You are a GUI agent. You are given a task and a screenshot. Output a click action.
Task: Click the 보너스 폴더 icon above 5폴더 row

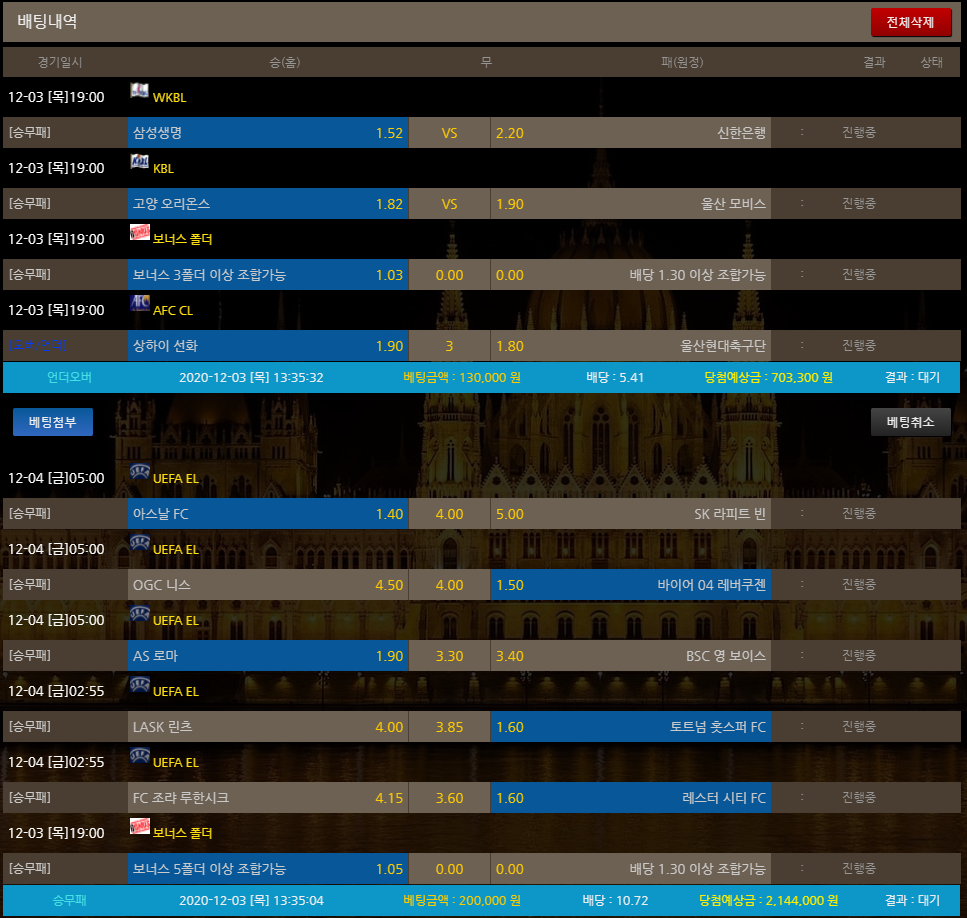[x=140, y=827]
